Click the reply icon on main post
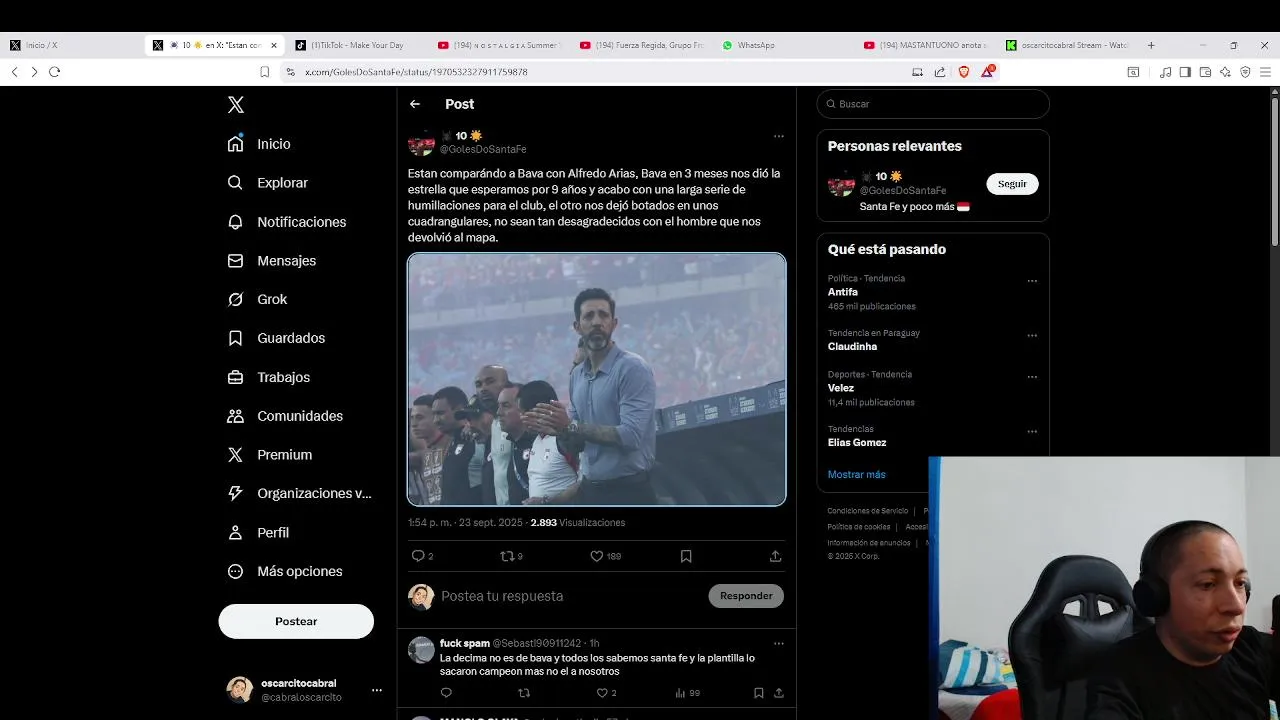 pos(418,556)
